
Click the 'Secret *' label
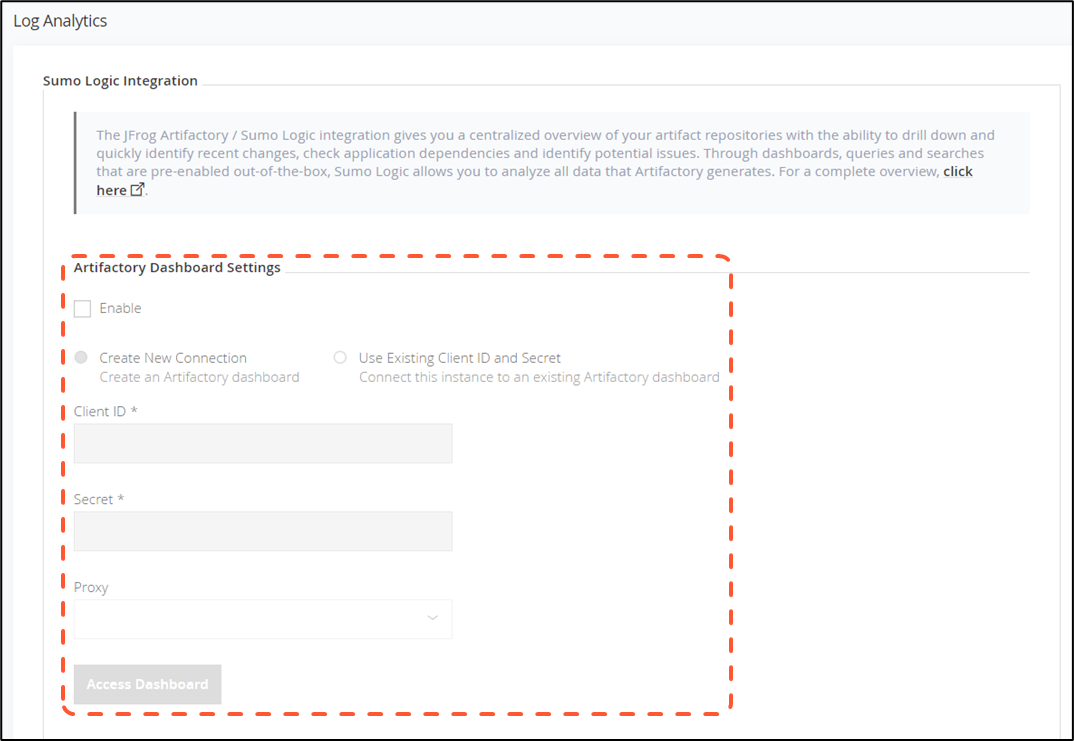point(99,499)
